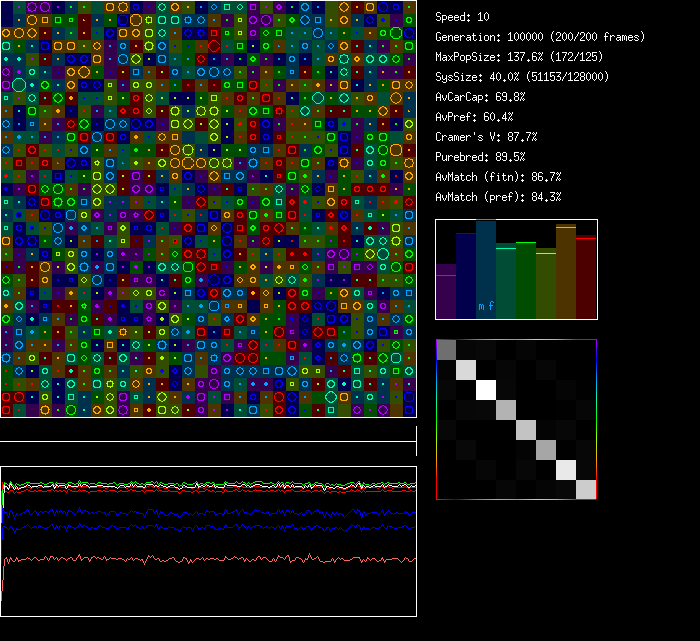The image size is (700, 641).
Task: Select the Generation counter text
Action: pos(540,37)
